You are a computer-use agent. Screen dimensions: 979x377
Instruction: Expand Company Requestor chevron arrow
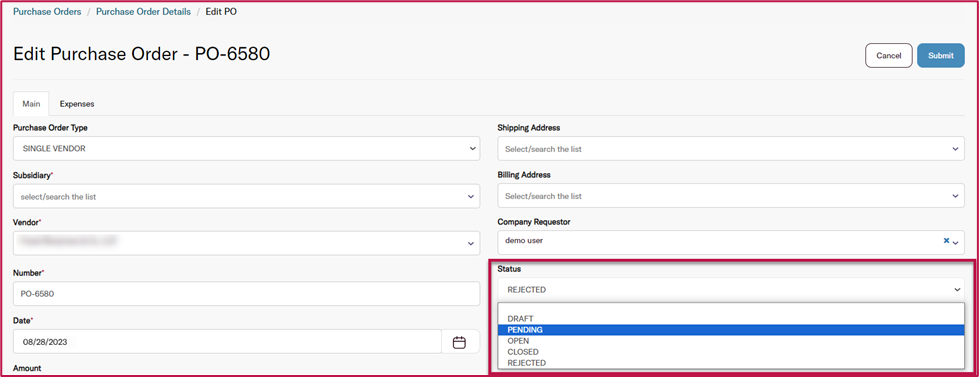tap(955, 243)
